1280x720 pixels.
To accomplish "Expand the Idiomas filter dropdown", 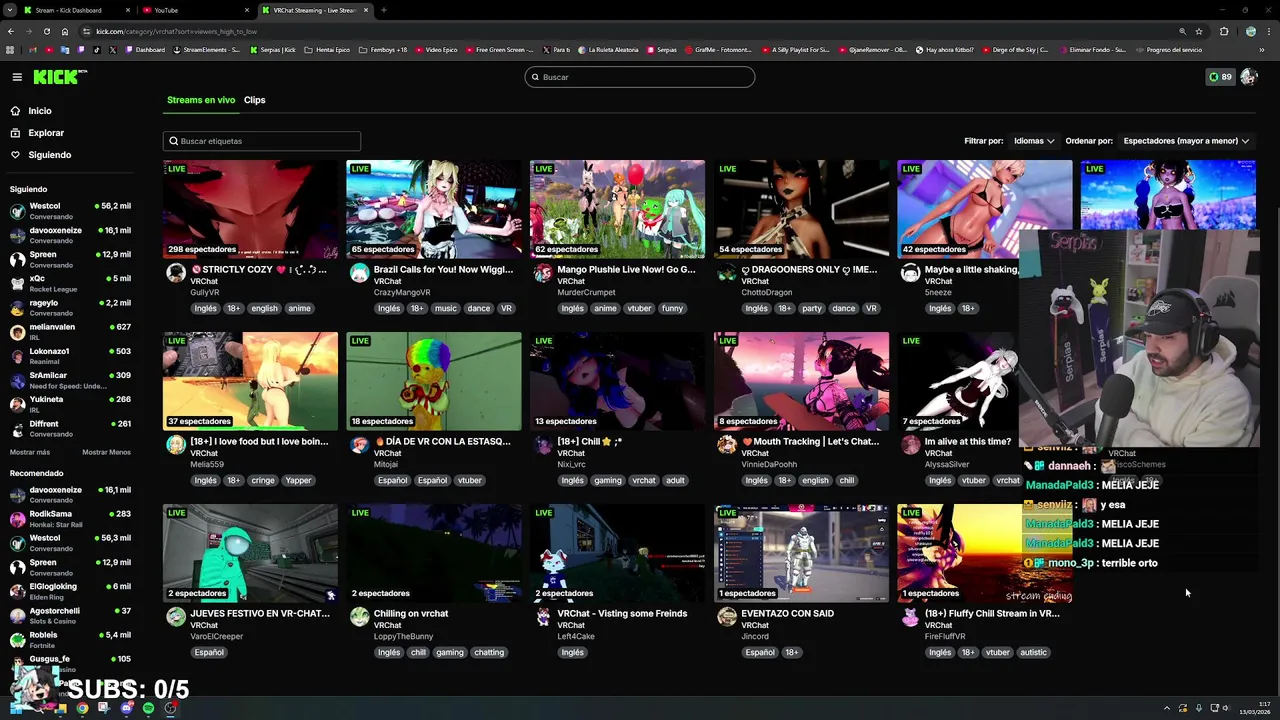I will pyautogui.click(x=1033, y=141).
